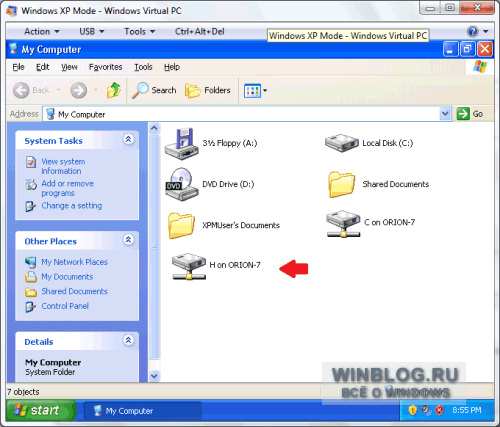The height and width of the screenshot is (427, 500).
Task: Click the Shared Documents sidebar folder icon
Action: click(x=31, y=292)
